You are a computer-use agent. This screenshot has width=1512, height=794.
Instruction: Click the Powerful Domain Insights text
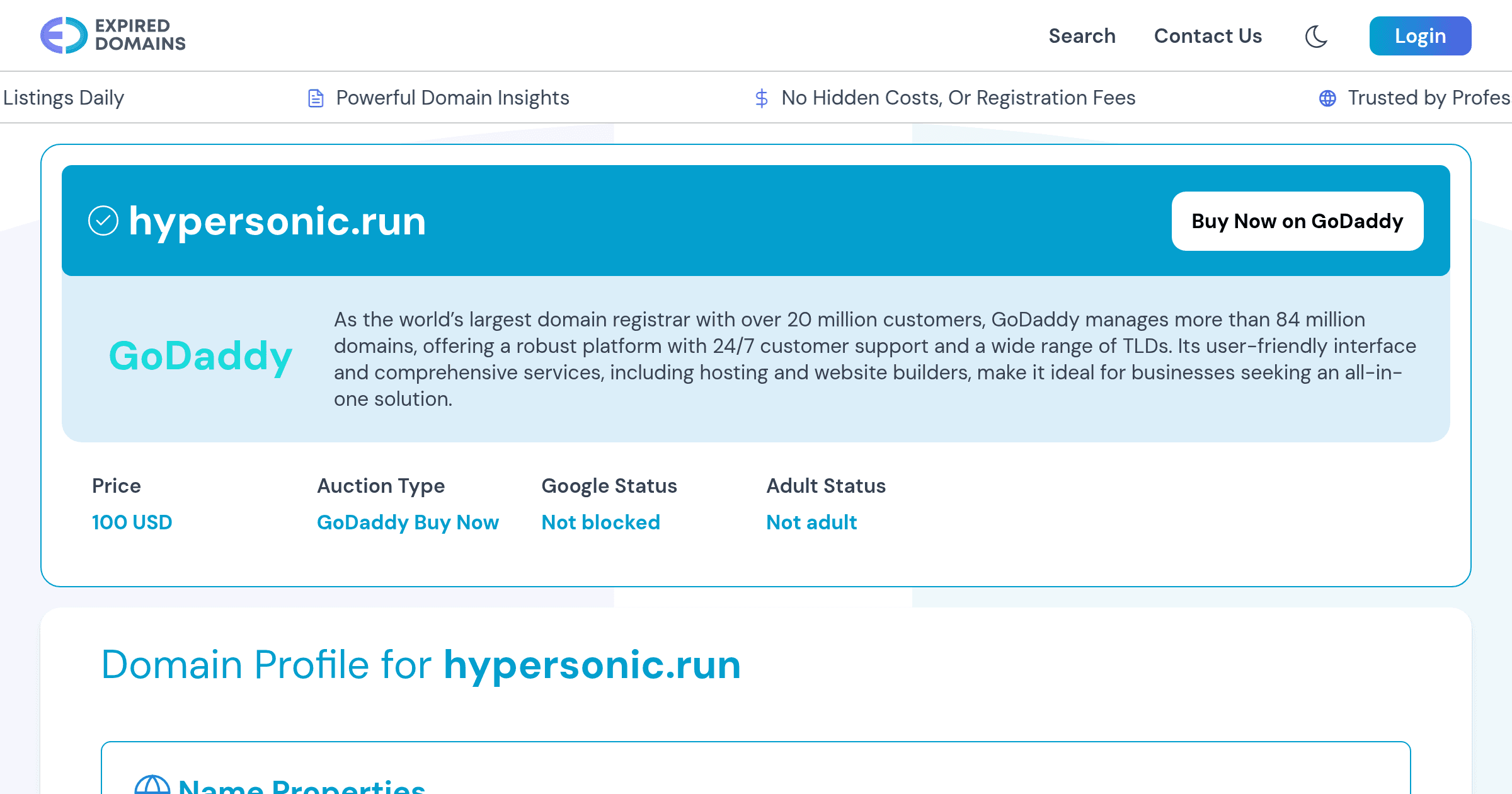pos(452,98)
